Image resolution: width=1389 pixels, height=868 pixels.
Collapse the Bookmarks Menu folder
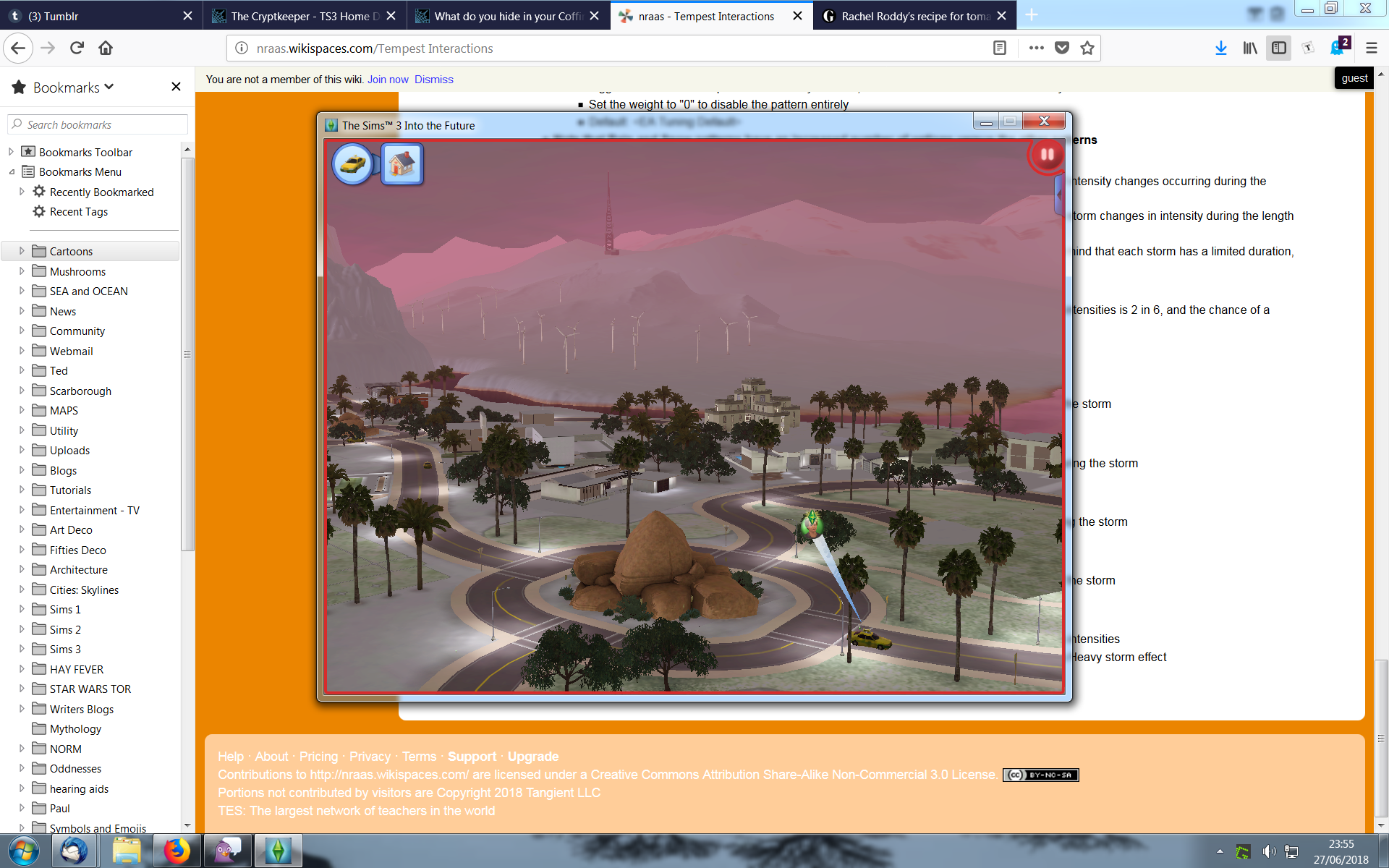11,172
